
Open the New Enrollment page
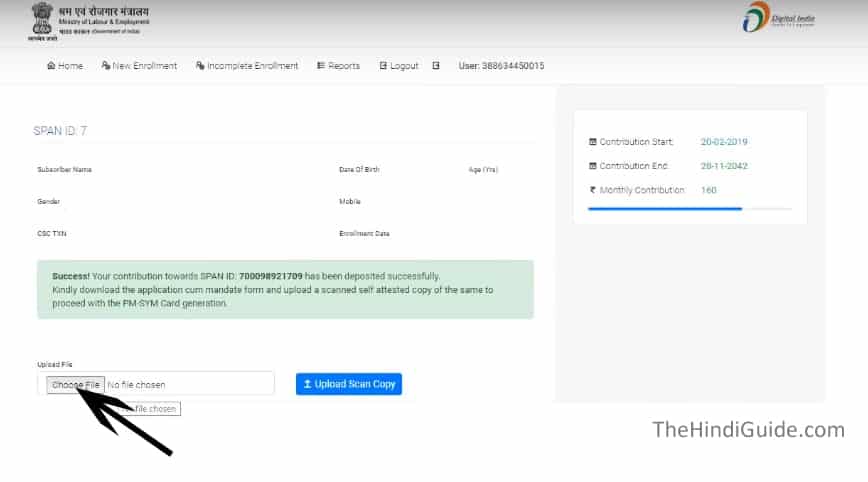[144, 66]
